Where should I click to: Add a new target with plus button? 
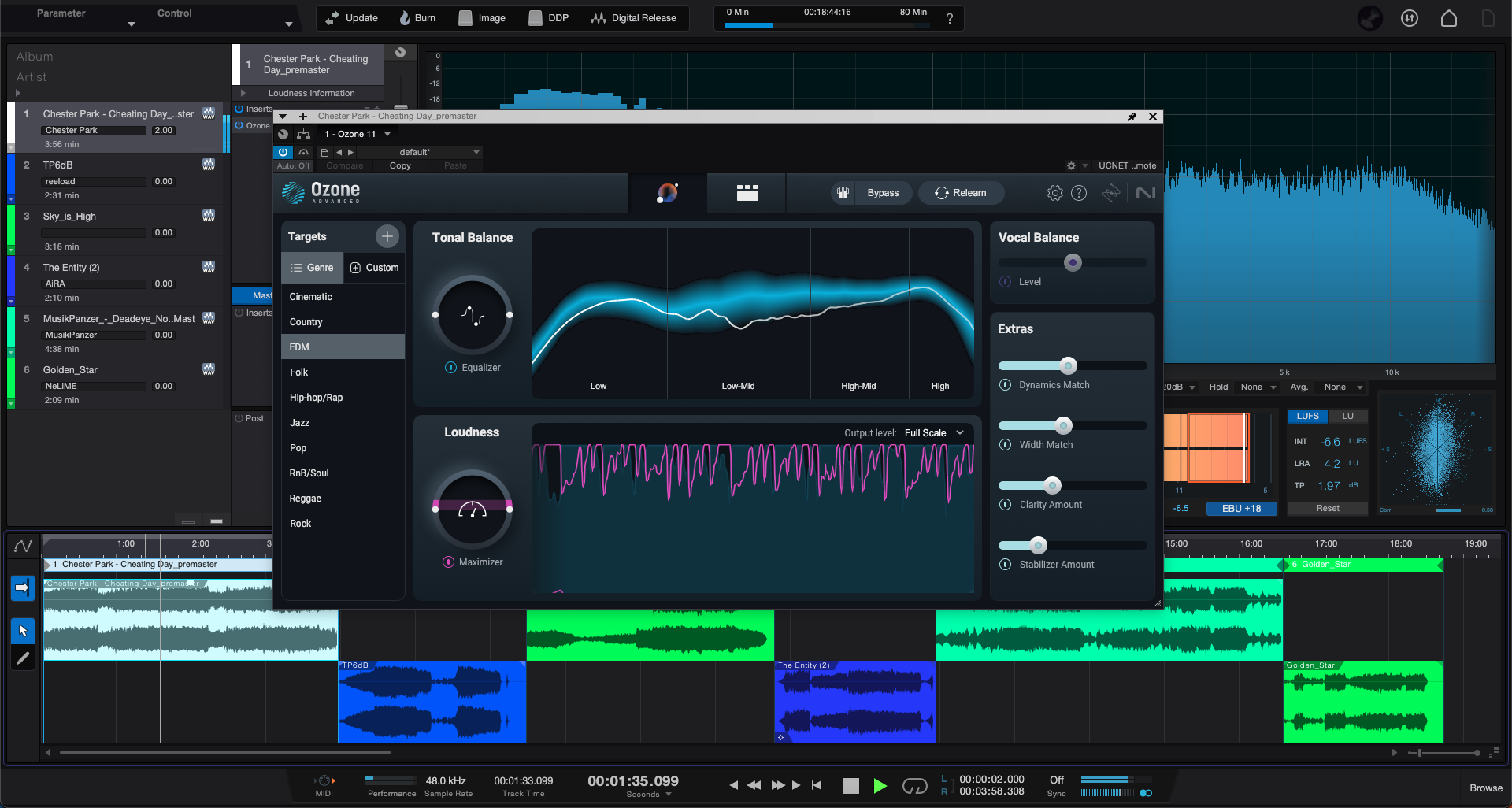[387, 236]
